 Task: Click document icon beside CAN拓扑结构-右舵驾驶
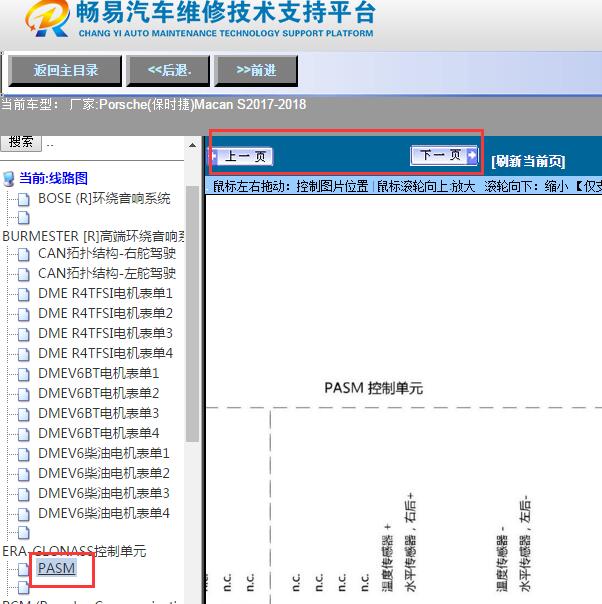pos(23,254)
